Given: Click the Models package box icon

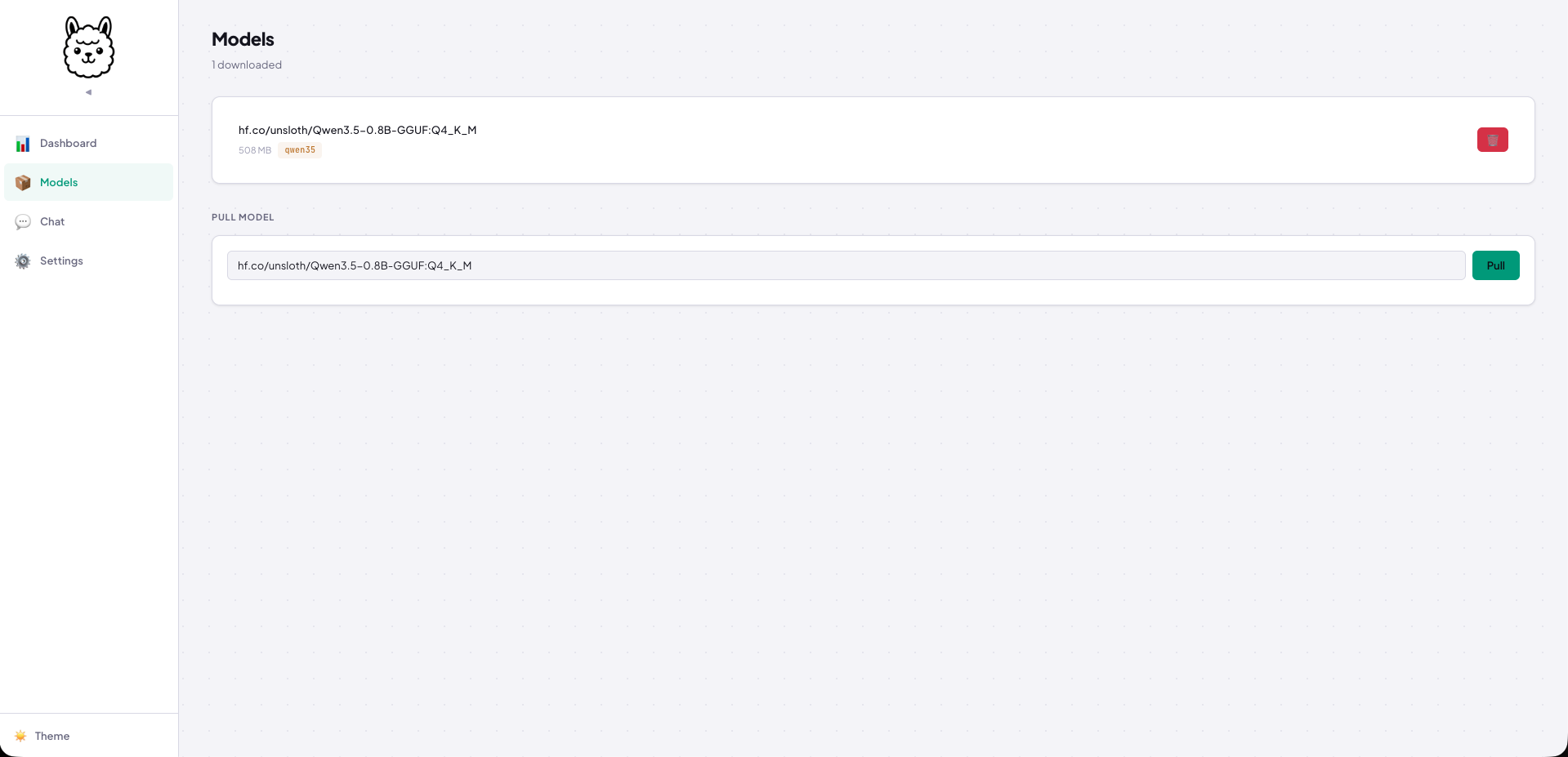Looking at the screenshot, I should click(x=23, y=183).
